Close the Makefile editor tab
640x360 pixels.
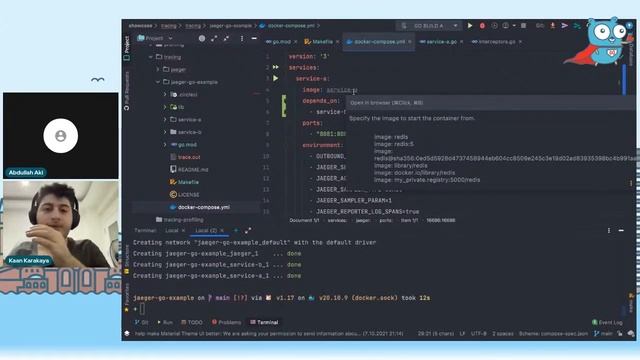pyautogui.click(x=337, y=42)
